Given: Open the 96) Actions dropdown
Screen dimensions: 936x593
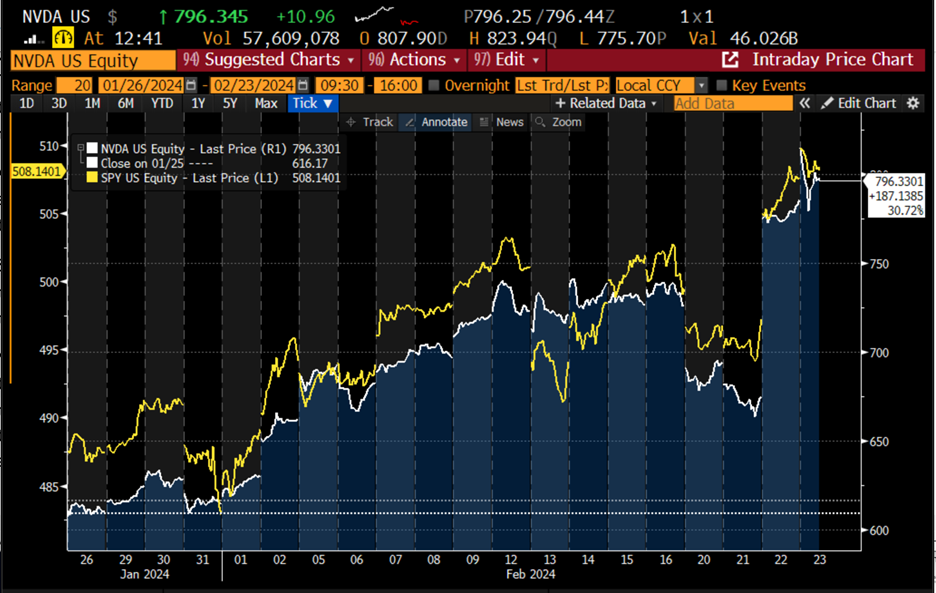Looking at the screenshot, I should [414, 60].
